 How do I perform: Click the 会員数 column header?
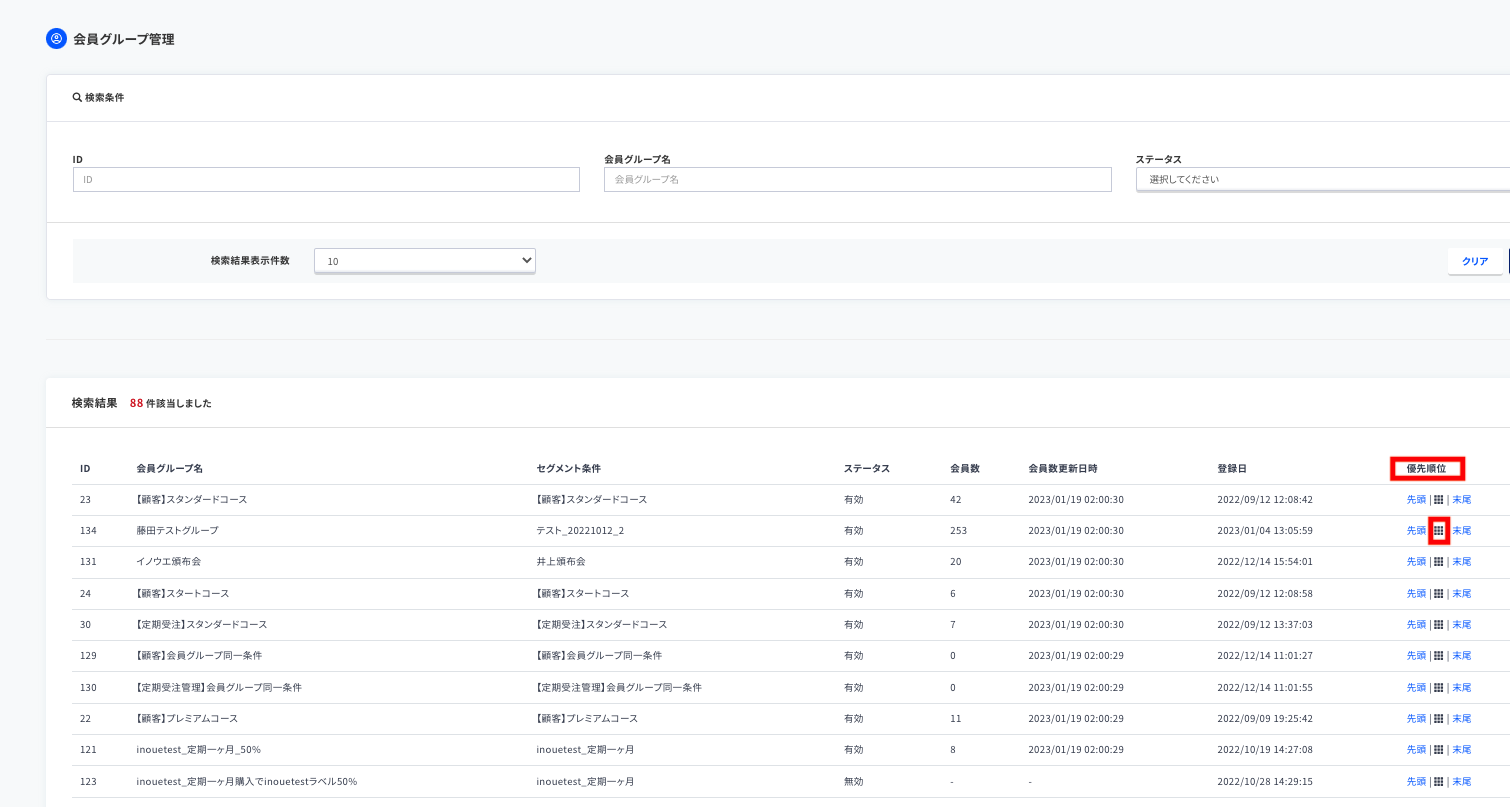(965, 468)
